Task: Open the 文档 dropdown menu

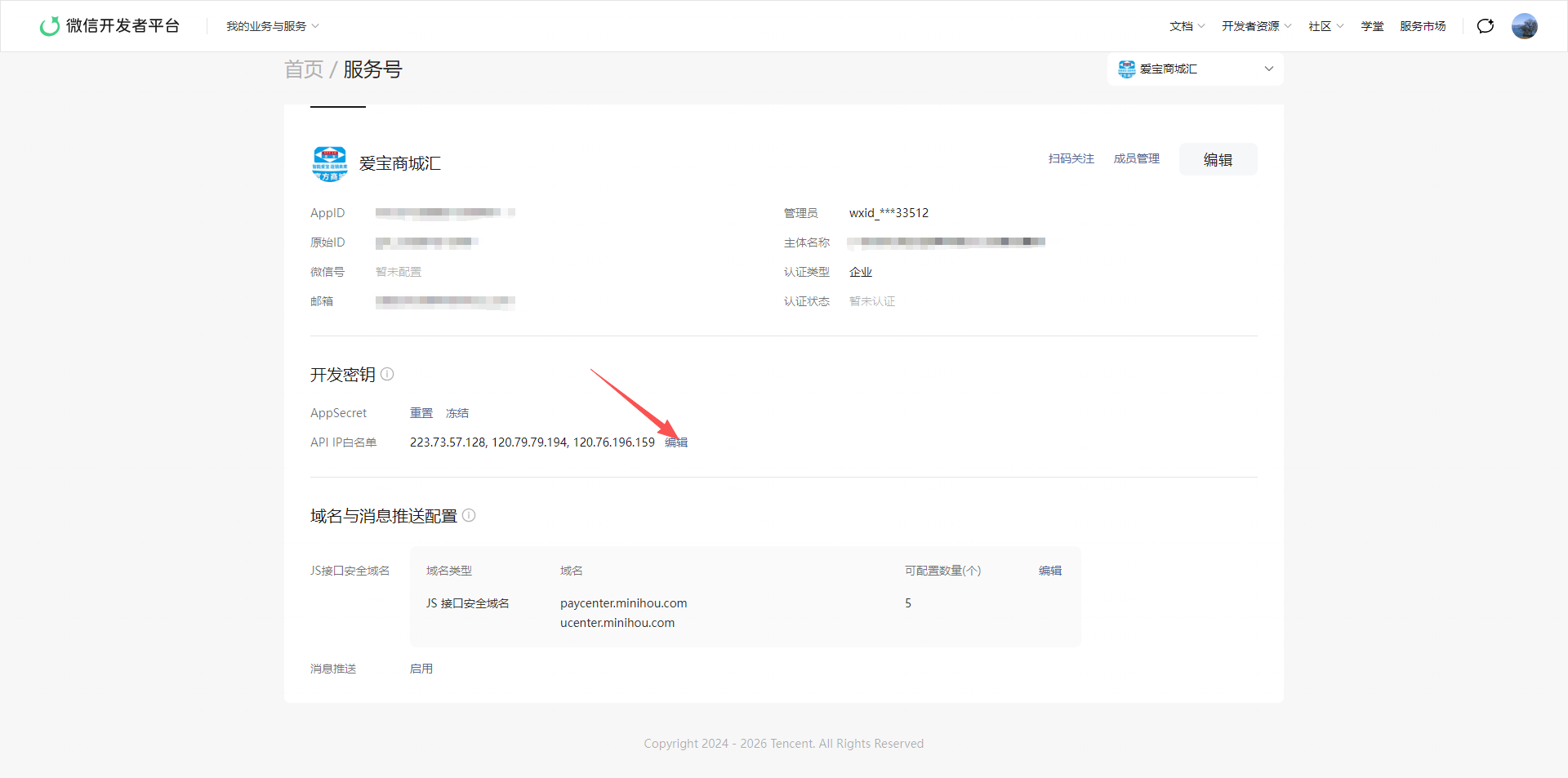Action: (1187, 26)
